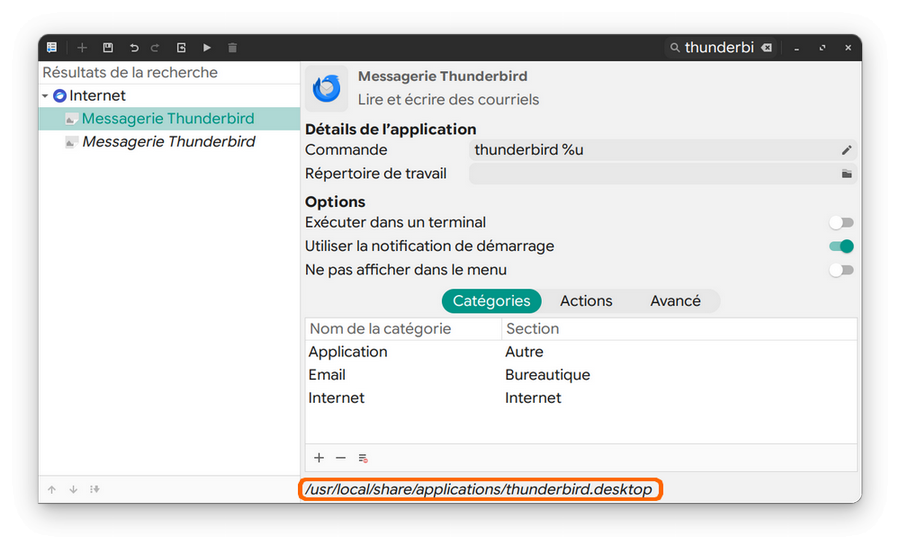Image resolution: width=900 pixels, height=546 pixels.
Task: Clear the search box text
Action: point(766,47)
